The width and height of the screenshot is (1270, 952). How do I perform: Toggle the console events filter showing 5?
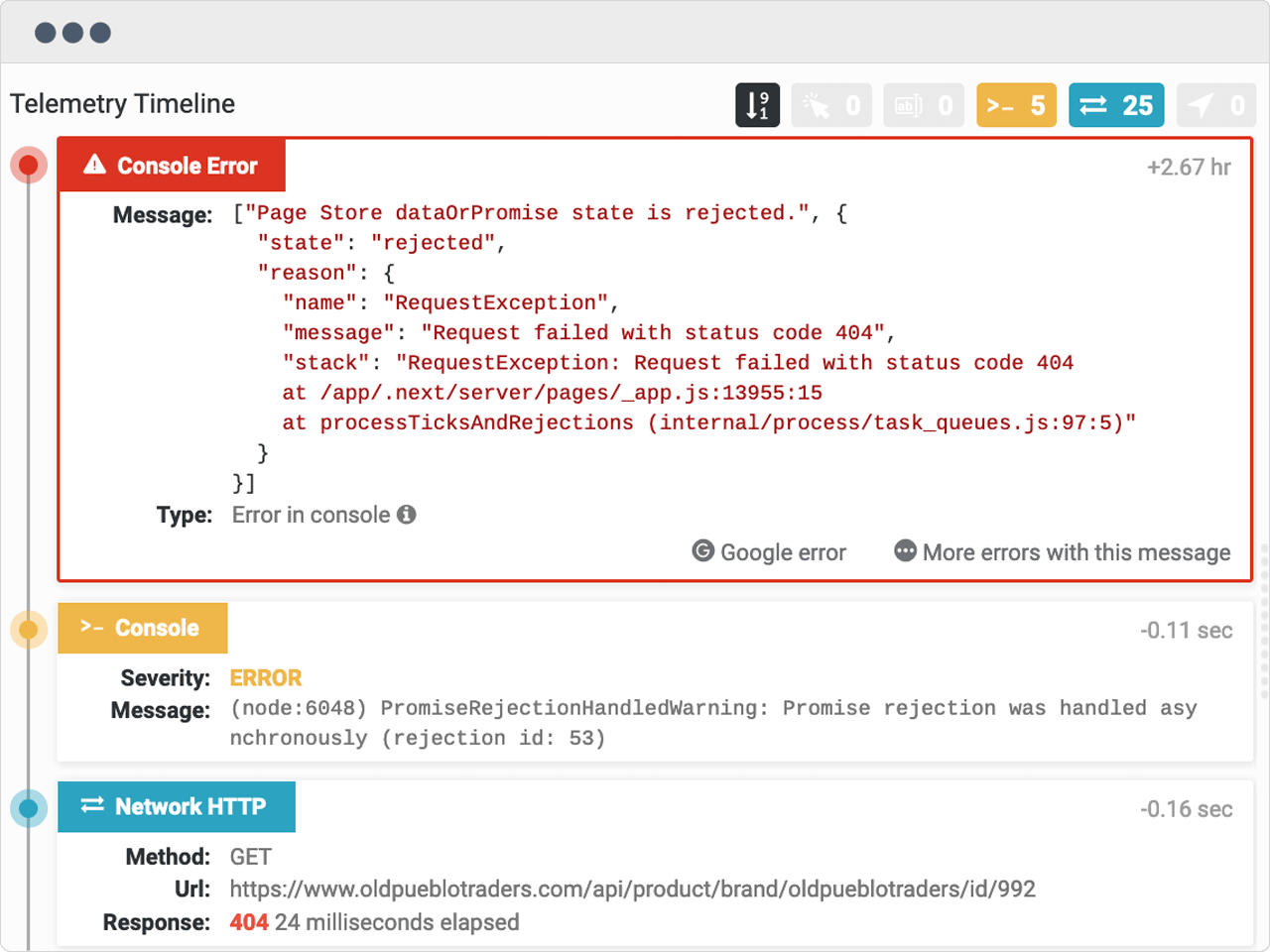pos(1016,105)
